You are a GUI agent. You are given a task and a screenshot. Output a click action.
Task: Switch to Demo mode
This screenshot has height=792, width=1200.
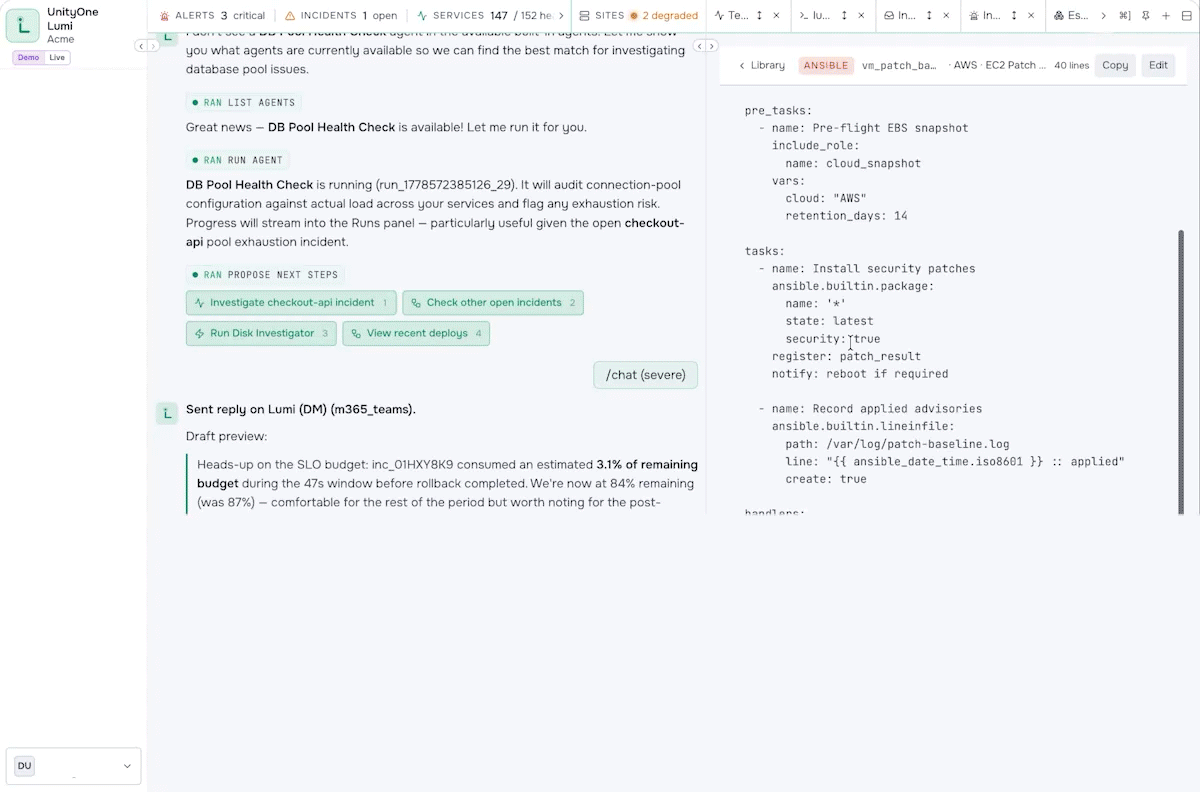28,58
